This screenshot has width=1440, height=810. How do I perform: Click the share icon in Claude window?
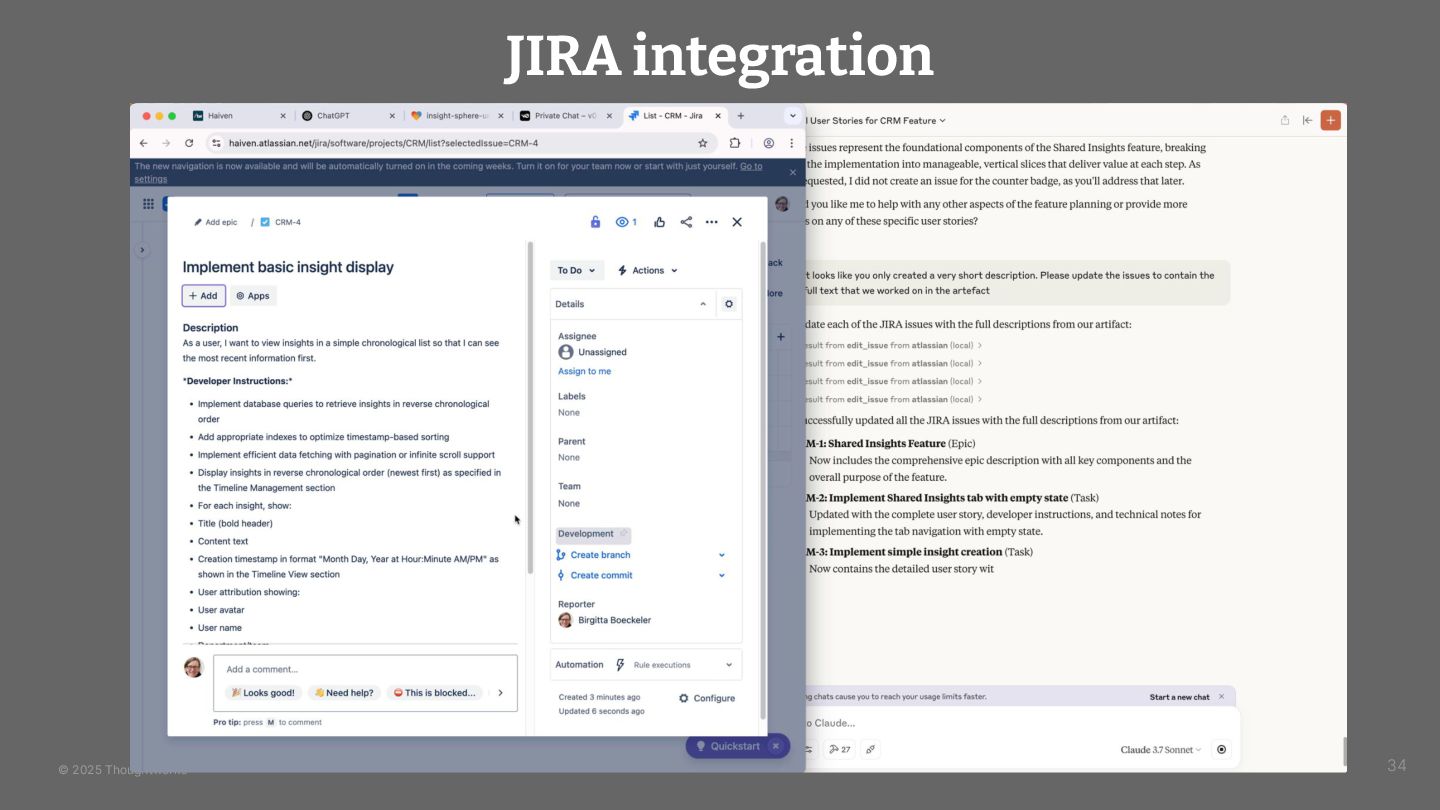(1285, 120)
